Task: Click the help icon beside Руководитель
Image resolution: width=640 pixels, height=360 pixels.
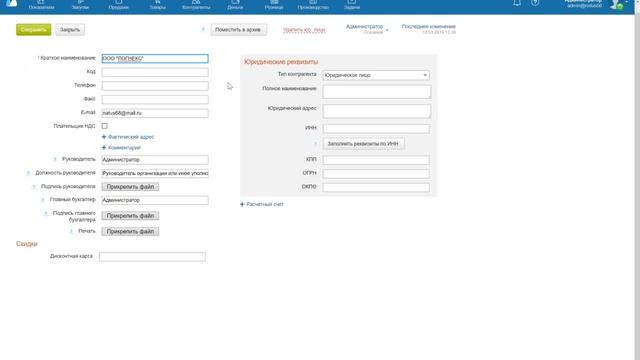Action: [x=55, y=160]
